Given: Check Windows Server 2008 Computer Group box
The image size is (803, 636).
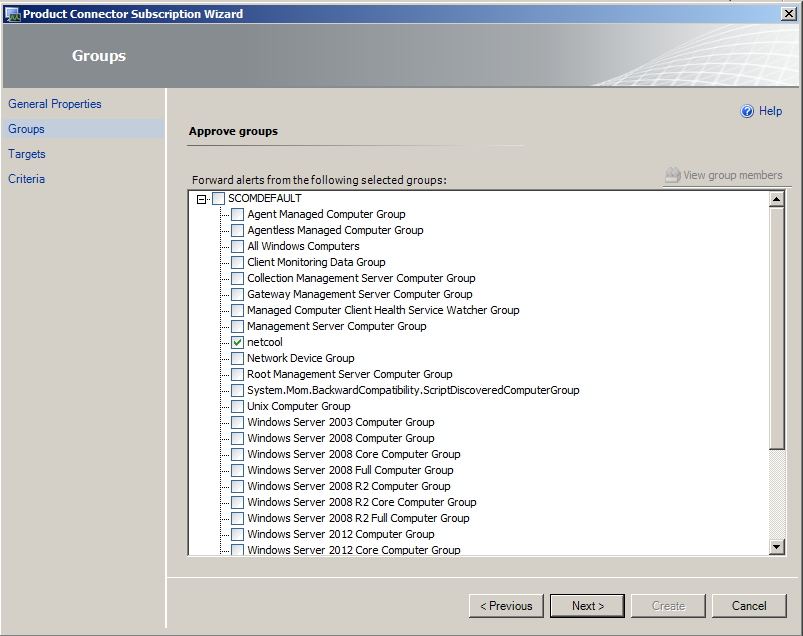Looking at the screenshot, I should tap(237, 438).
